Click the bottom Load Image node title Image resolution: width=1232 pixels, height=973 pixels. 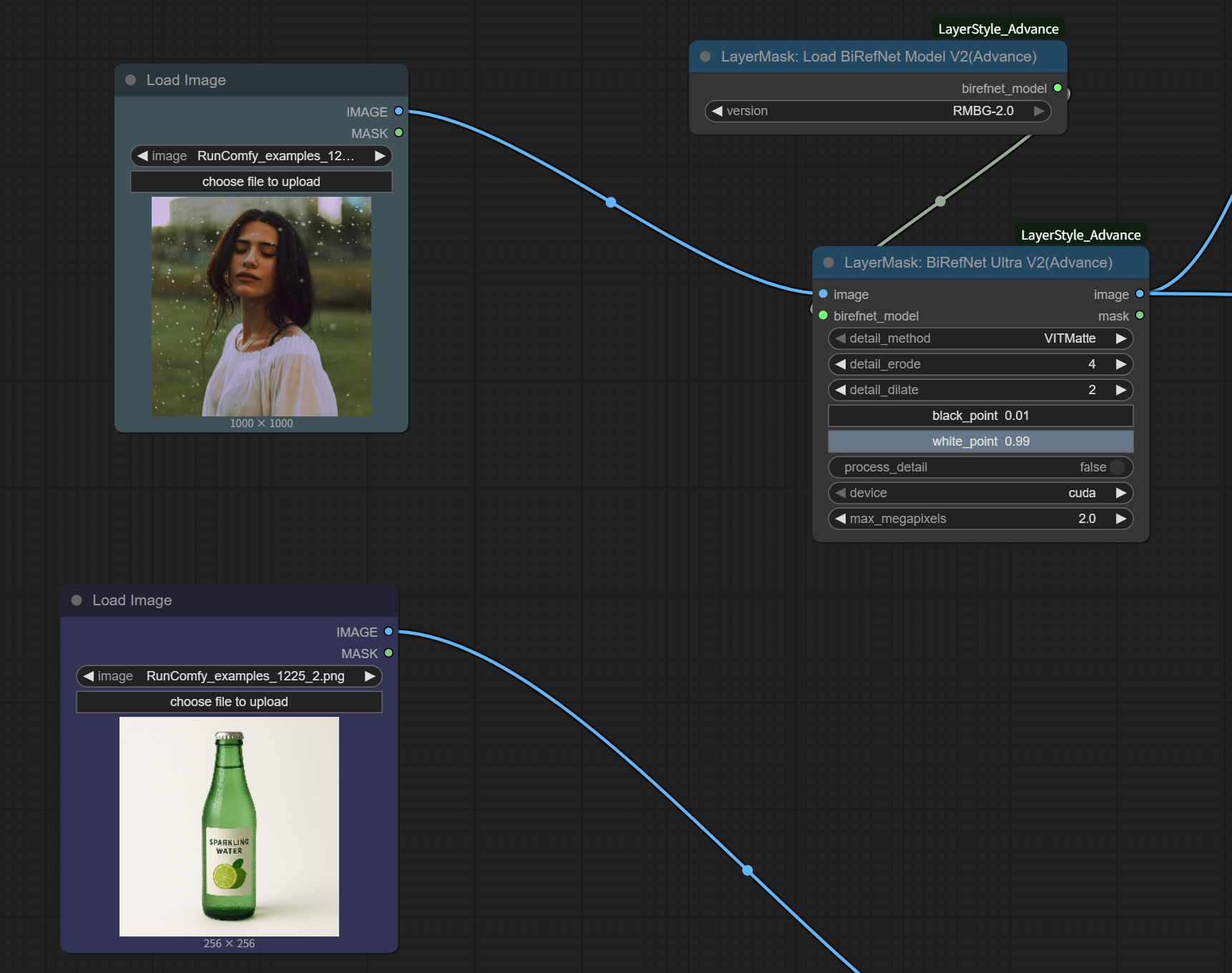[x=132, y=600]
